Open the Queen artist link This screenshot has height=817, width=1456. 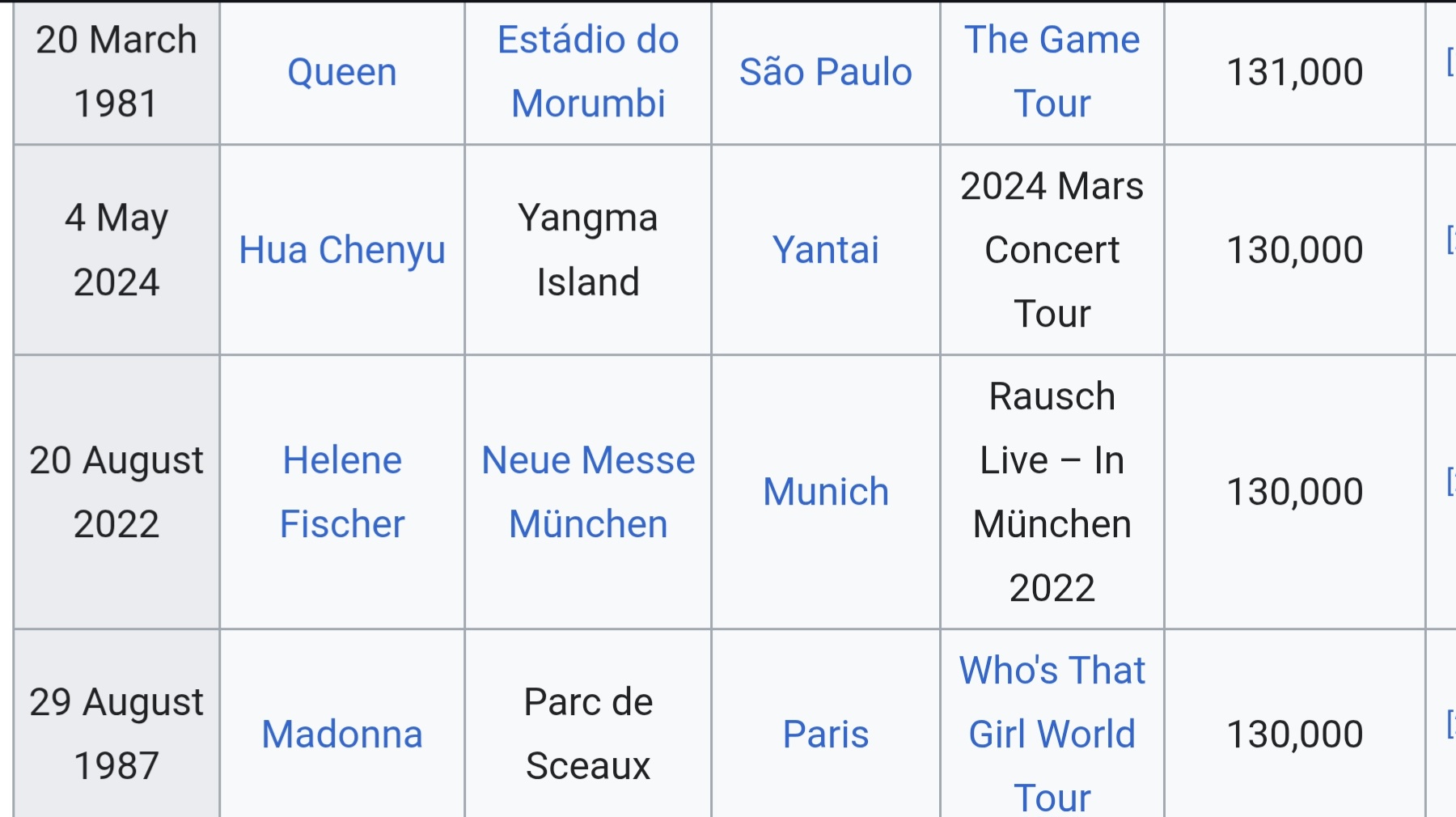(342, 72)
